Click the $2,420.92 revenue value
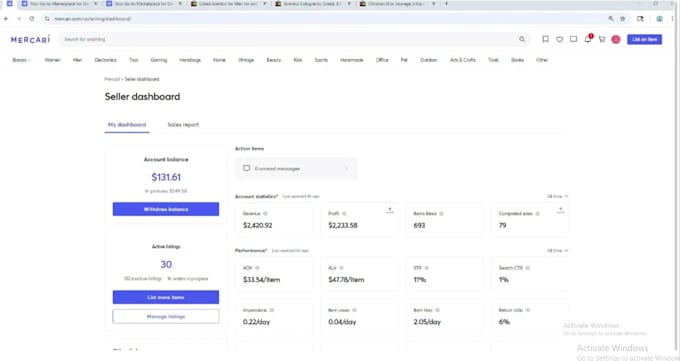Image resolution: width=680 pixels, height=361 pixels. pos(258,225)
